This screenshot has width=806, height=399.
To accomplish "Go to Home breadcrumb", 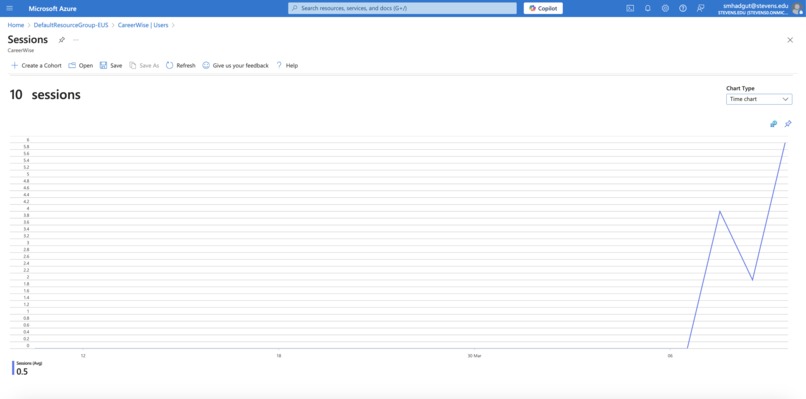I will 15,25.
